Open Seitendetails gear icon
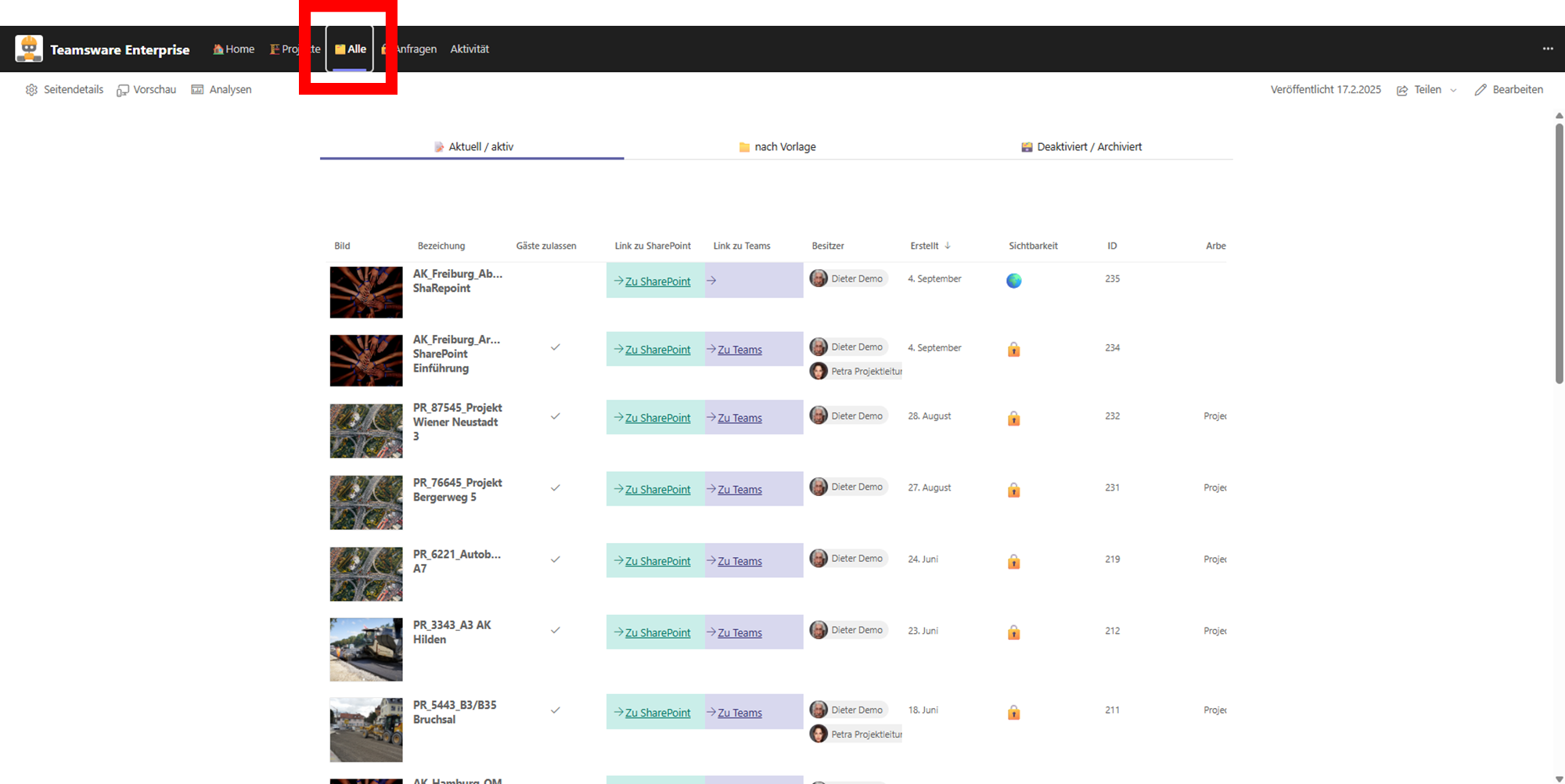1565x784 pixels. coord(31,90)
